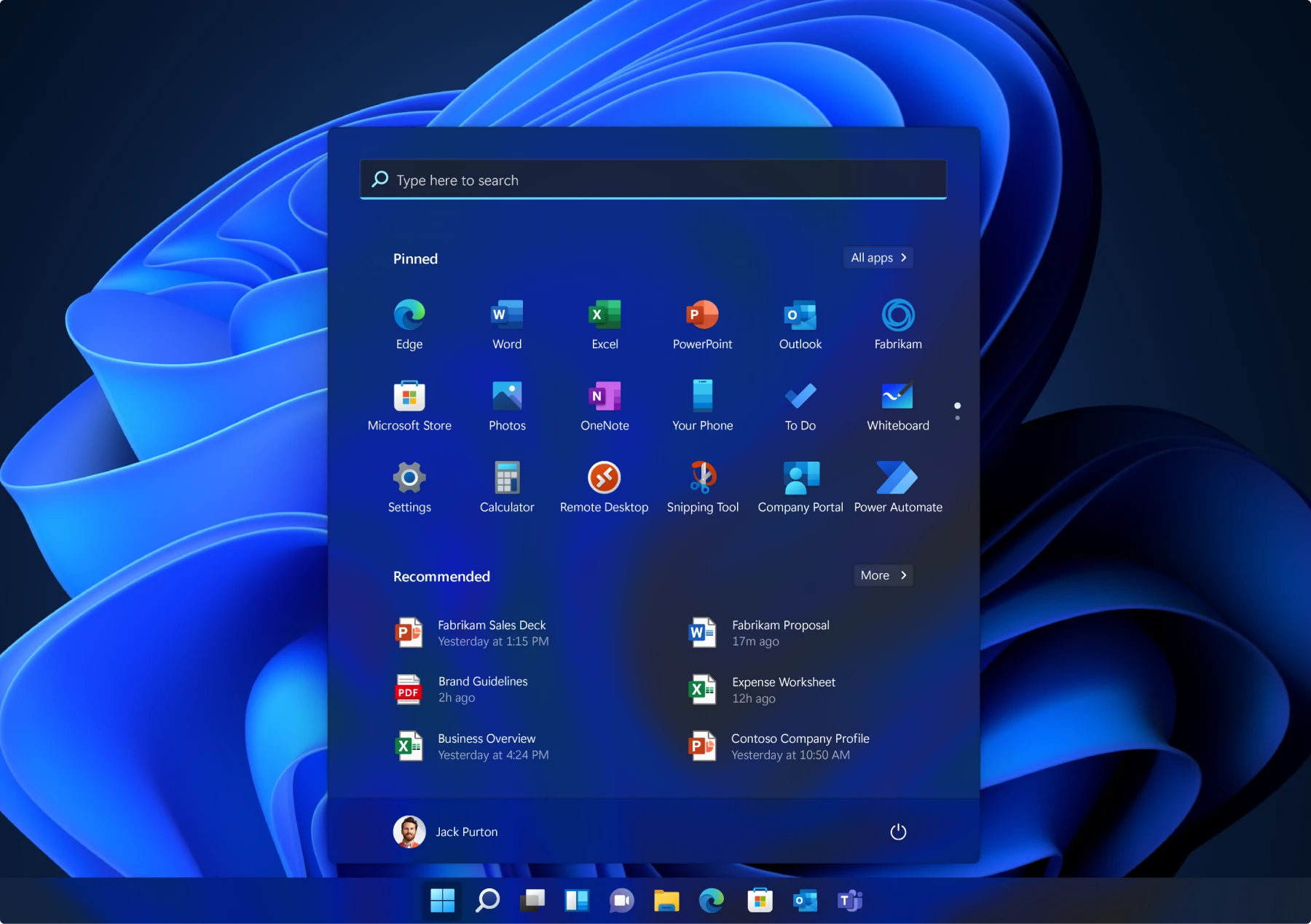Open the pinned Outlook app
The width and height of the screenshot is (1311, 924).
[x=800, y=325]
